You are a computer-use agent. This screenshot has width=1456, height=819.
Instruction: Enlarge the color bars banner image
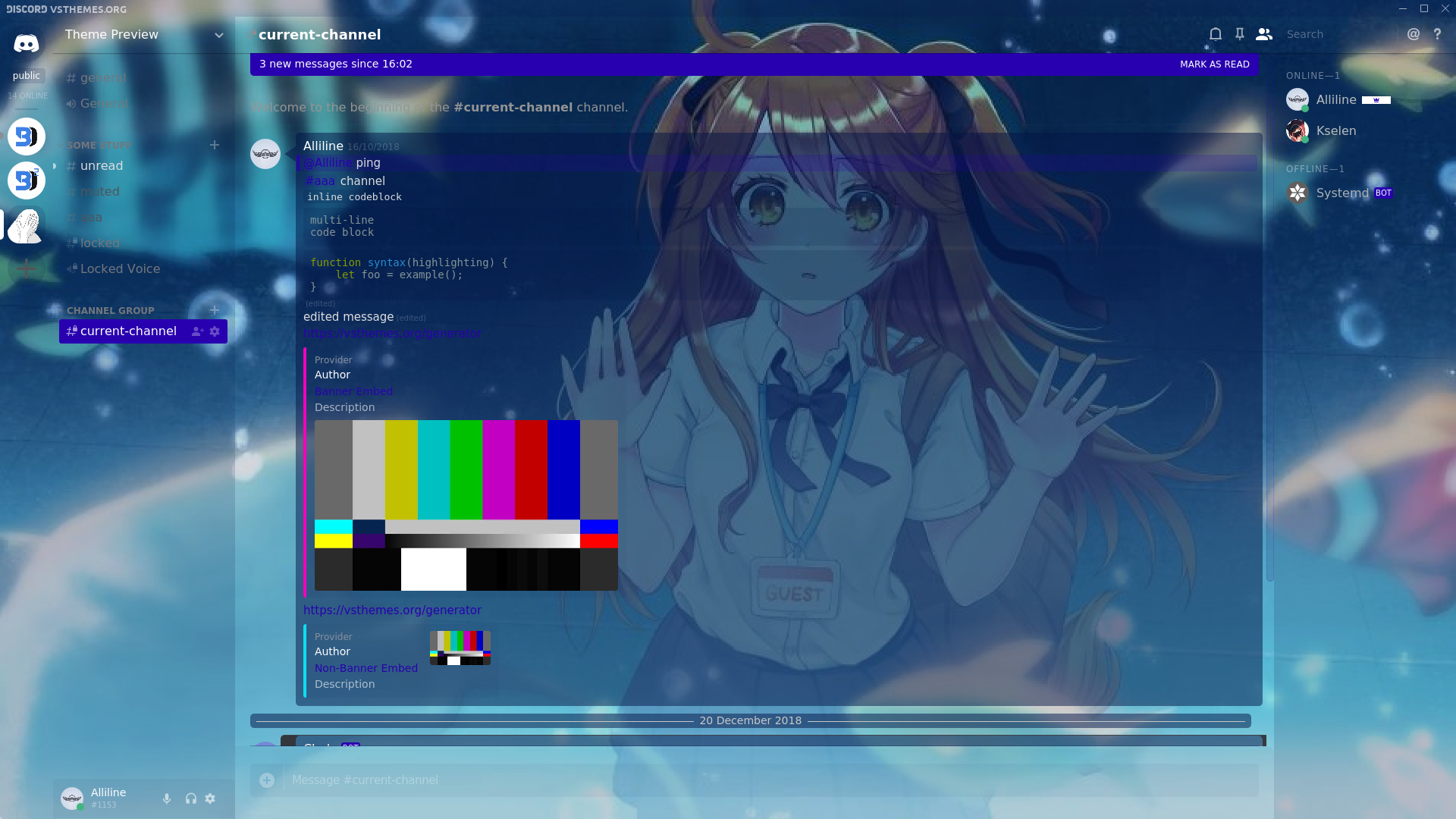point(466,505)
